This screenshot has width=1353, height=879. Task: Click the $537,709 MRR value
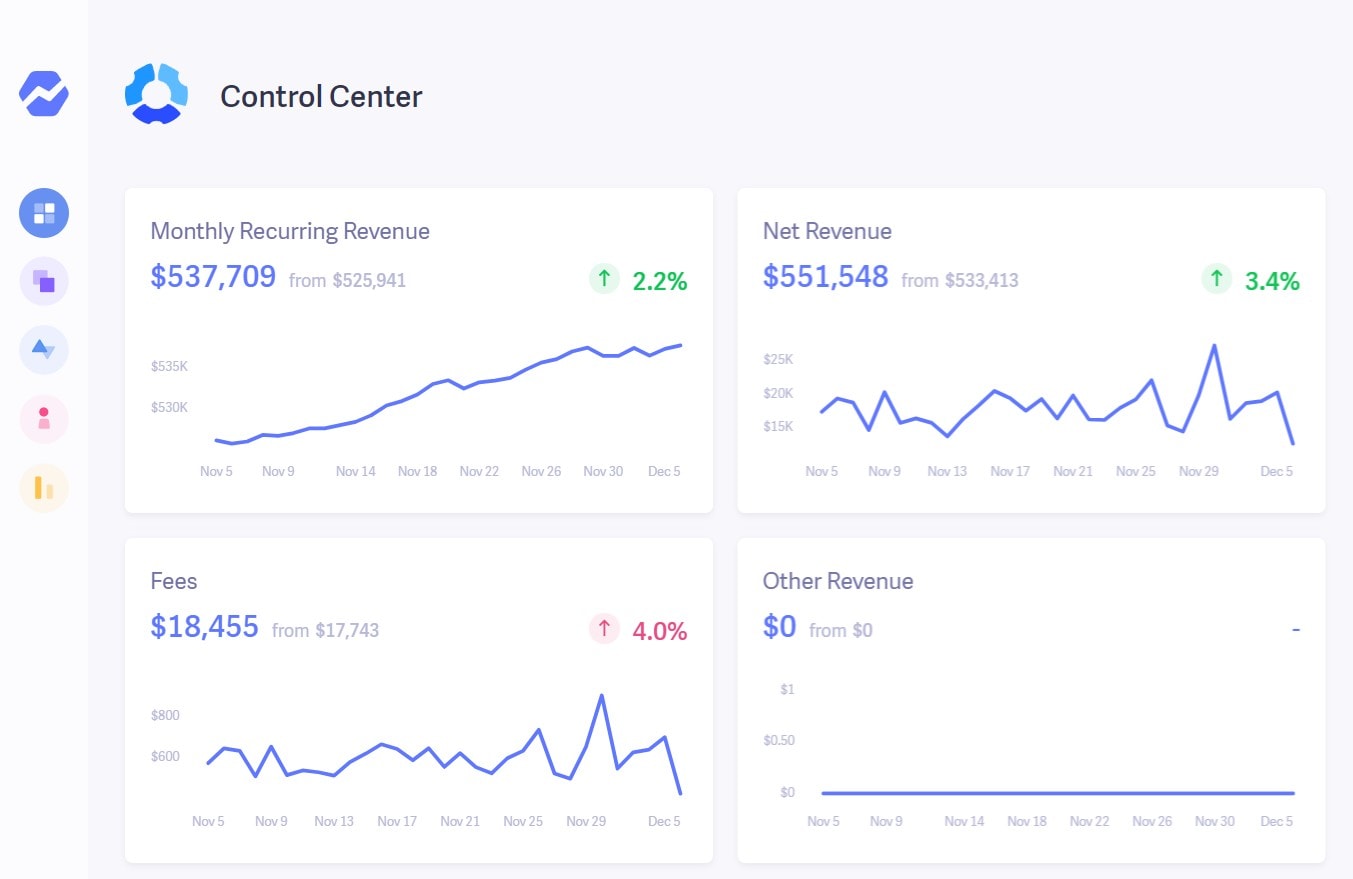[213, 277]
